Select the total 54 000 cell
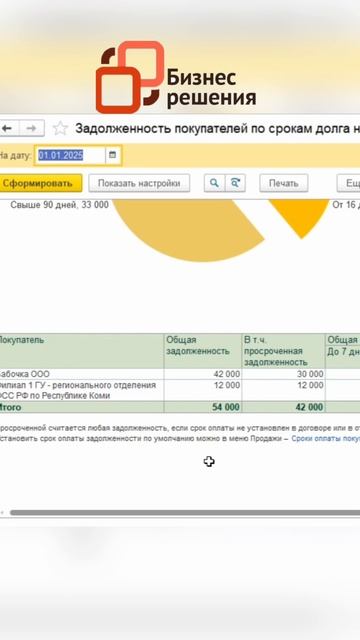360x640 pixels. point(203,407)
